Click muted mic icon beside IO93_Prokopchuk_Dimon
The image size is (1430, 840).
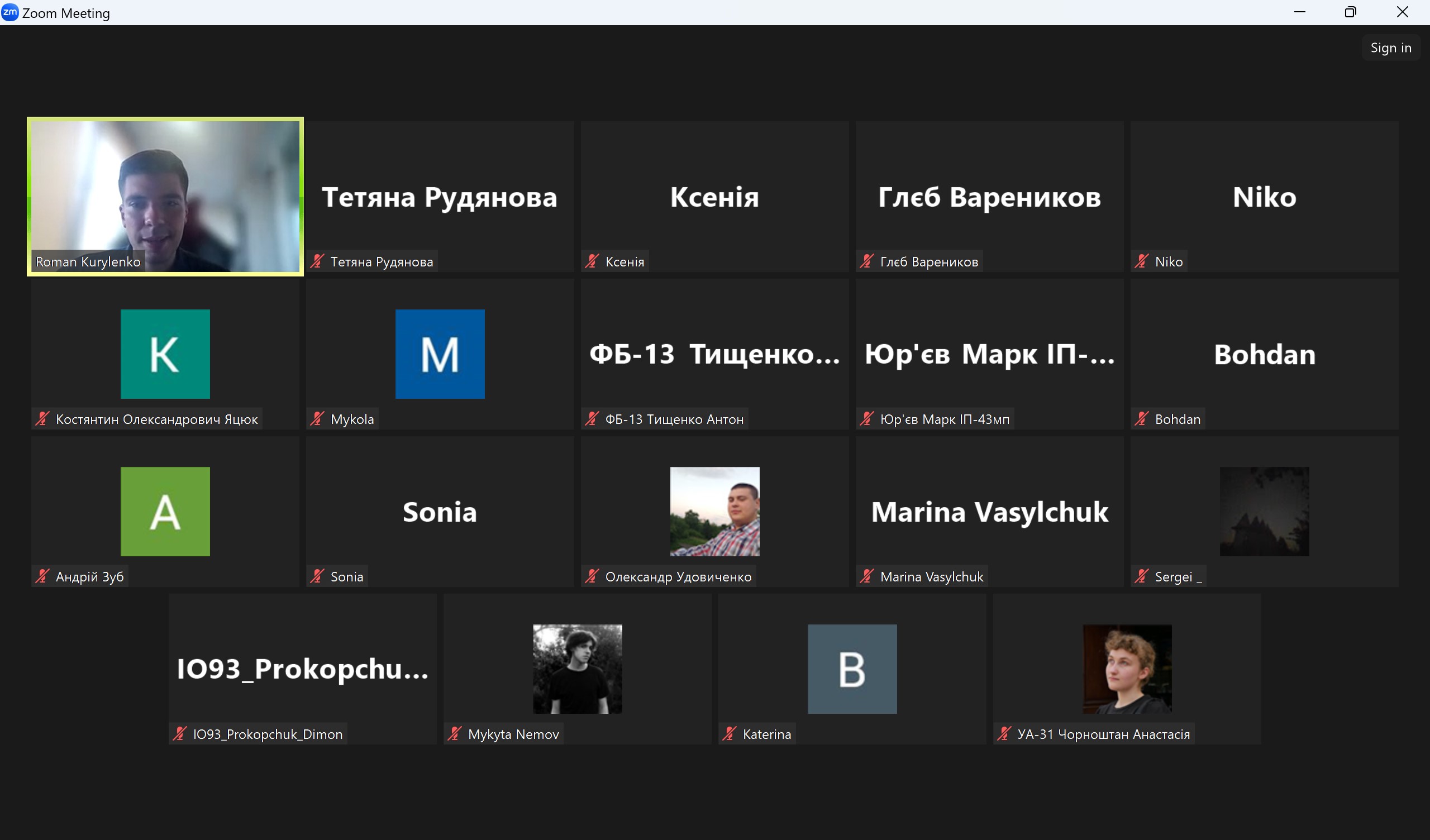point(180,734)
